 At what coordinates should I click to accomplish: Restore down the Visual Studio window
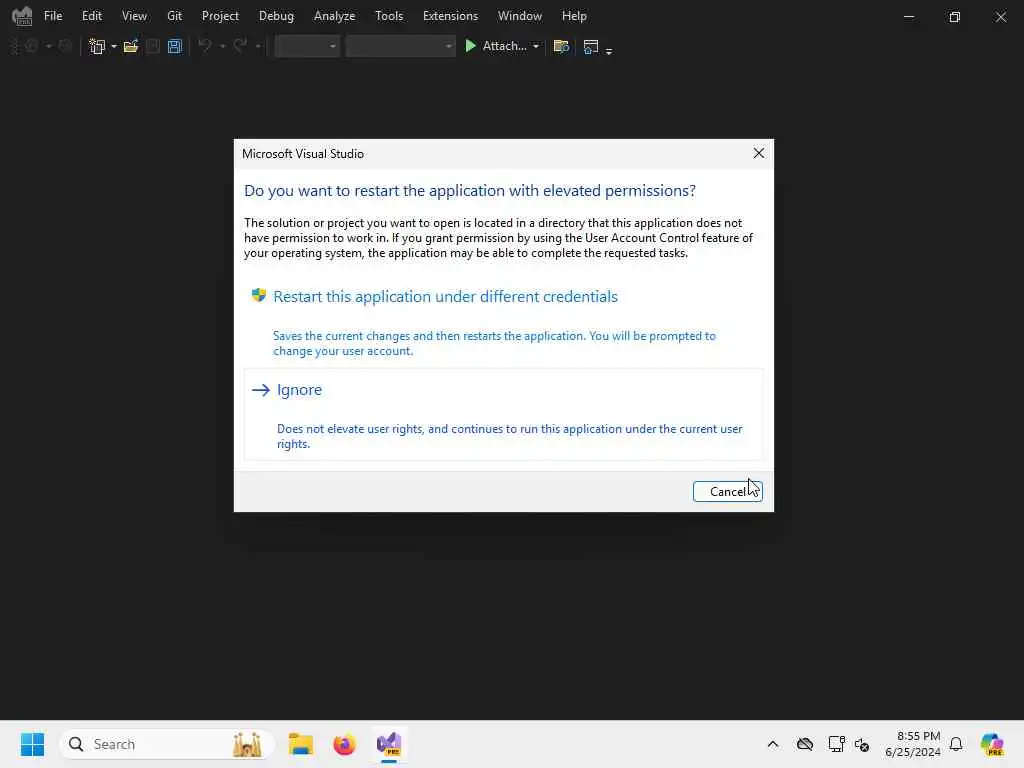[954, 16]
